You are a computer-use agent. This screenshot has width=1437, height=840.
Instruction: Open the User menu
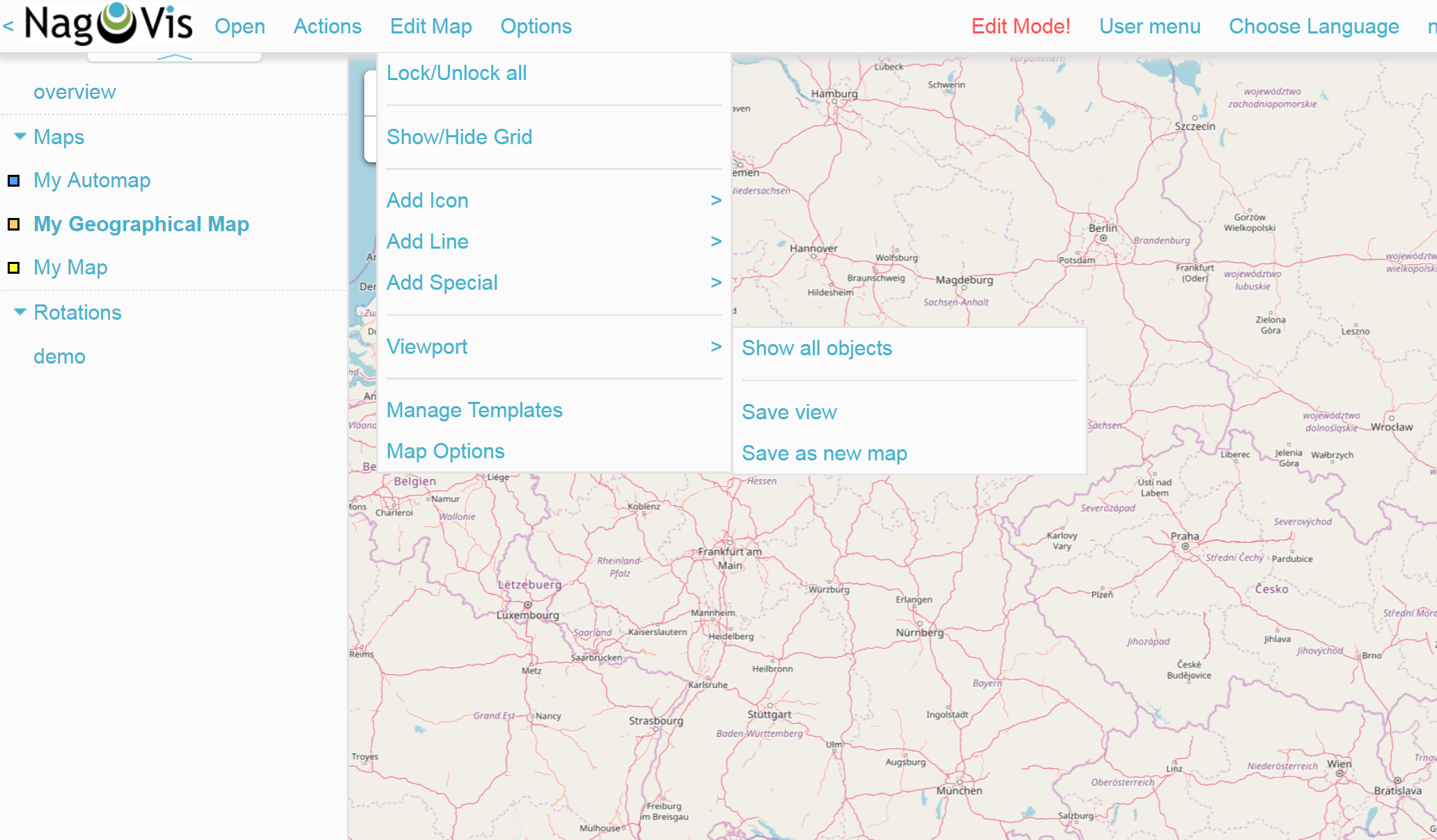pos(1149,26)
